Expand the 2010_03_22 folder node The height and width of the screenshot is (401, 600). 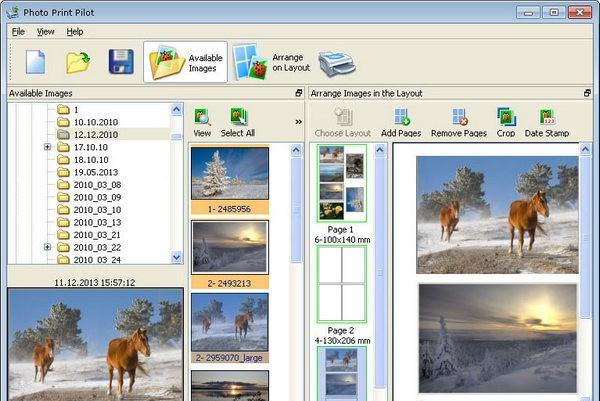pyautogui.click(x=48, y=247)
